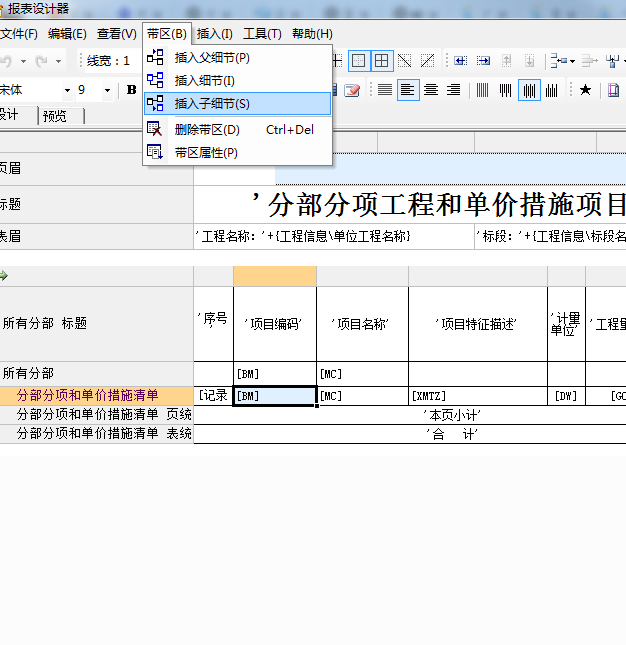Choose 插入细节(I) from the menu
Viewport: 626px width, 645px height.
[238, 81]
